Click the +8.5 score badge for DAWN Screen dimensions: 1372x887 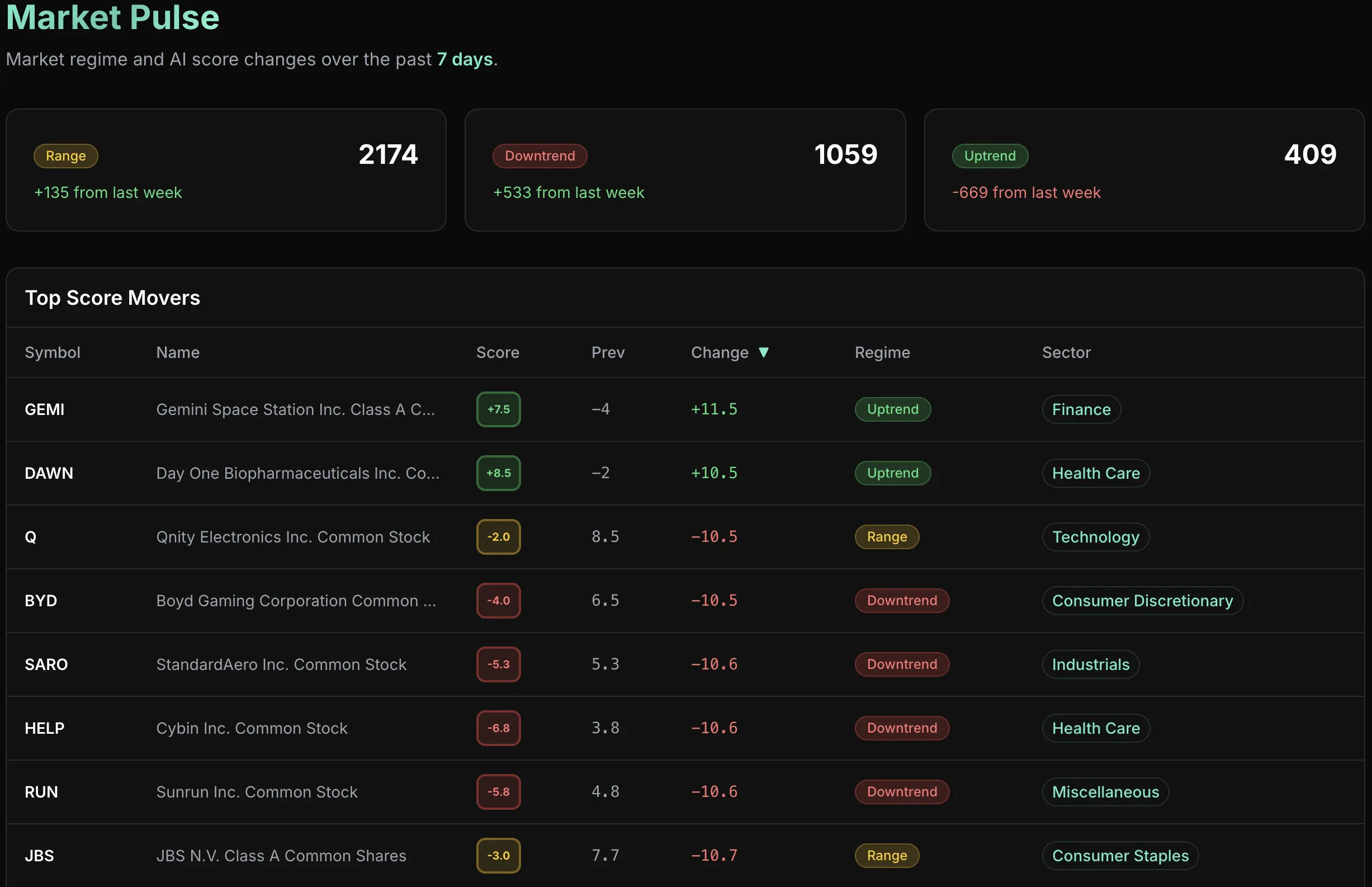point(498,473)
